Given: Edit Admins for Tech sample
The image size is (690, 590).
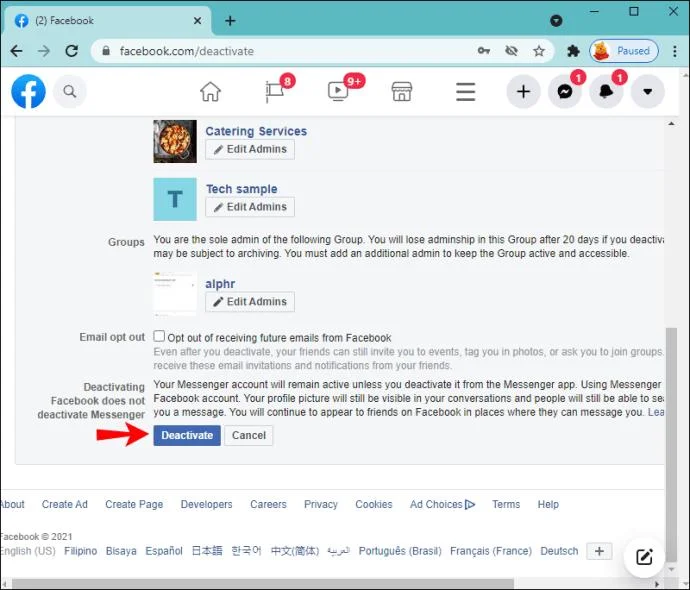Looking at the screenshot, I should coord(250,207).
